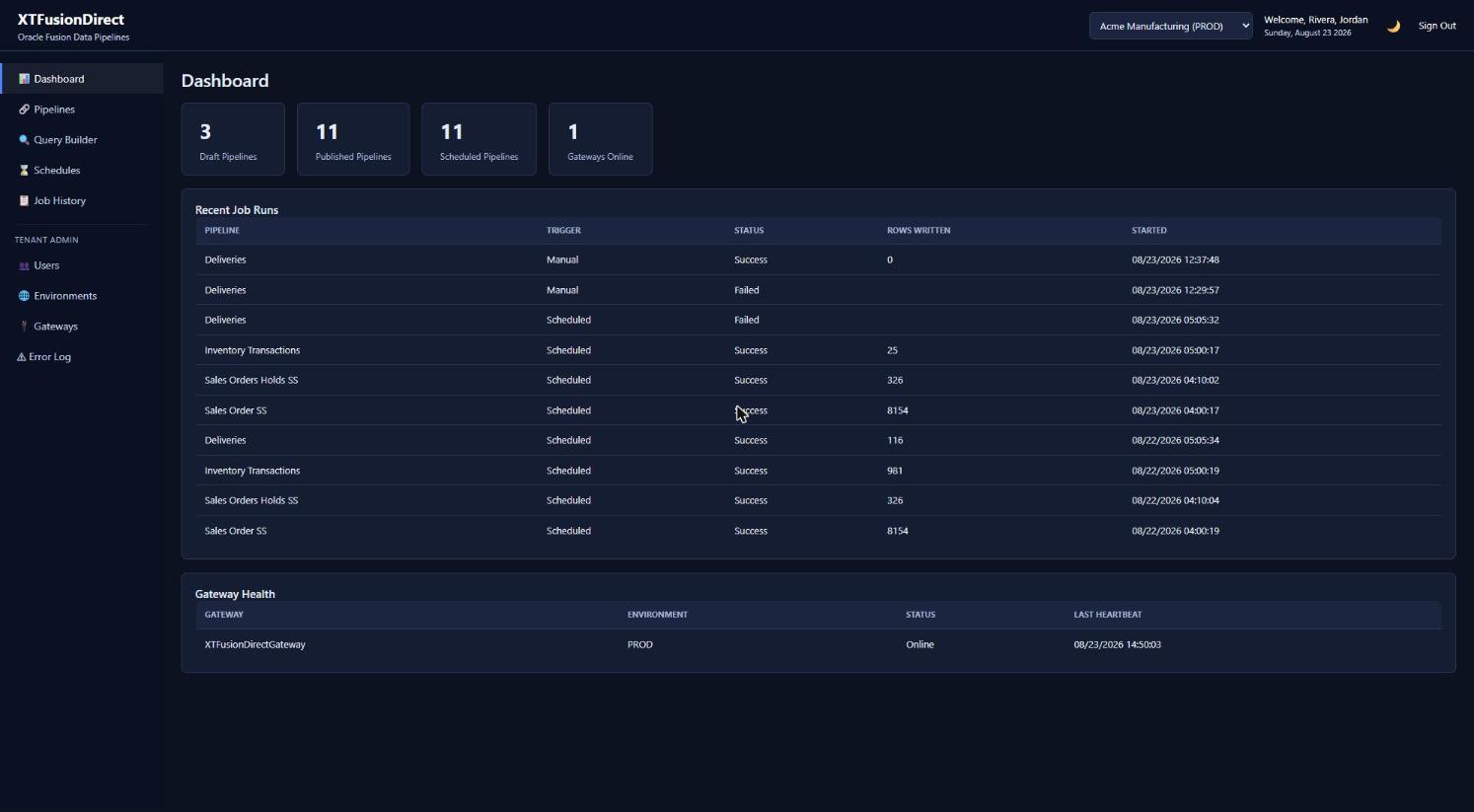Click the 08/22/2026 04:10:04 started timestamp

pyautogui.click(x=1175, y=501)
